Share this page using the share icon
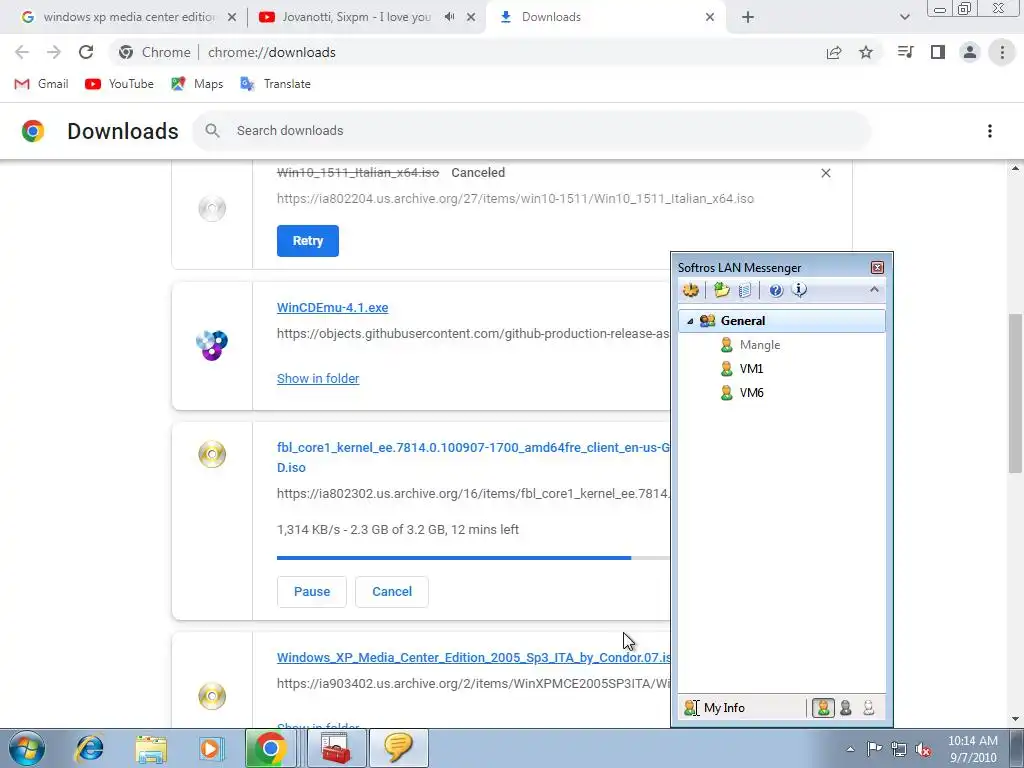 click(x=834, y=52)
